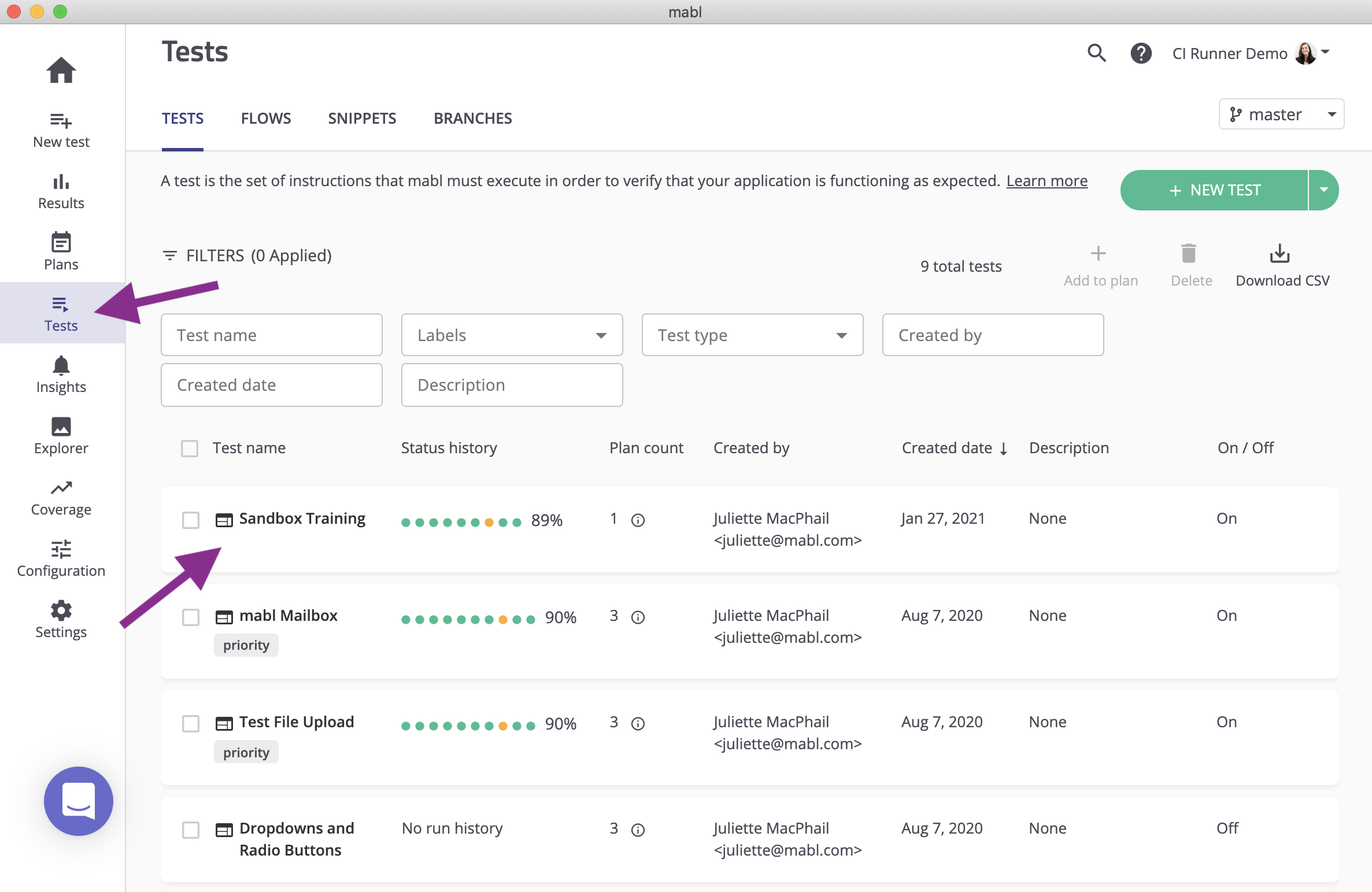Open the Test type dropdown
The width and height of the screenshot is (1372, 892).
coord(752,335)
